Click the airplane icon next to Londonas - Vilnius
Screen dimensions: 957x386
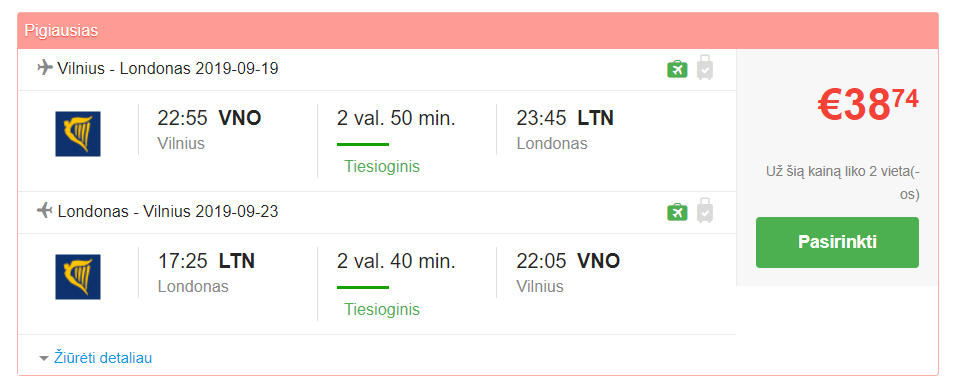[x=45, y=211]
